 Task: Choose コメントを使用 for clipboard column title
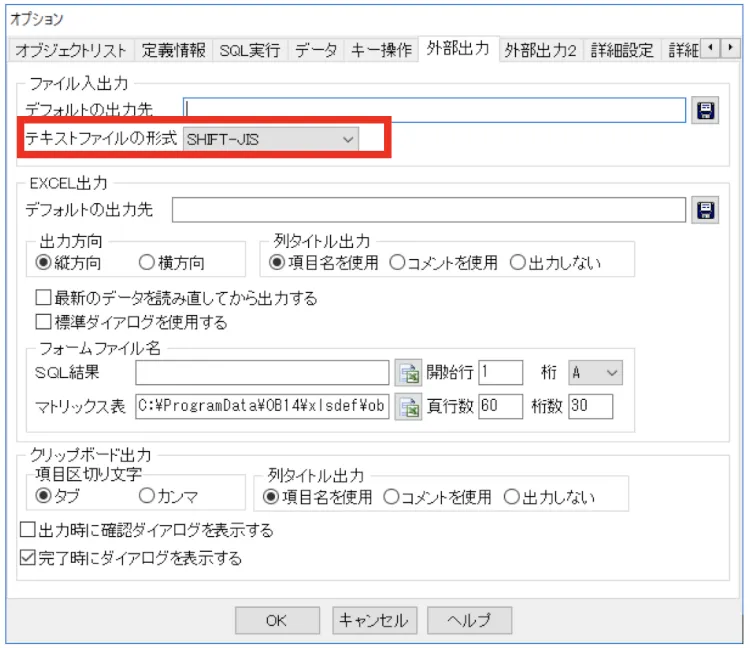(437, 497)
